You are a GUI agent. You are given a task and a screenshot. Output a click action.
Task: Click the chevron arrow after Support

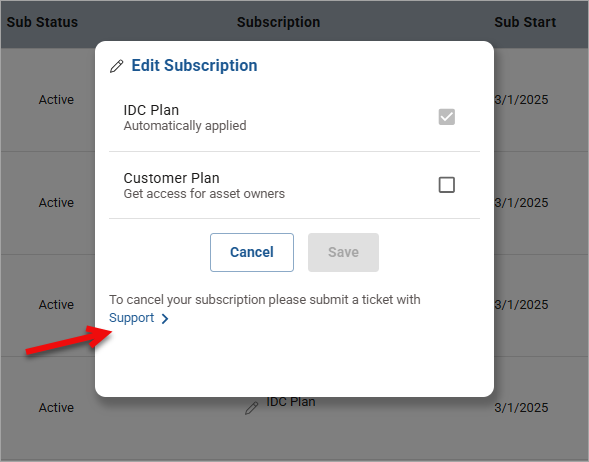[x=165, y=319]
